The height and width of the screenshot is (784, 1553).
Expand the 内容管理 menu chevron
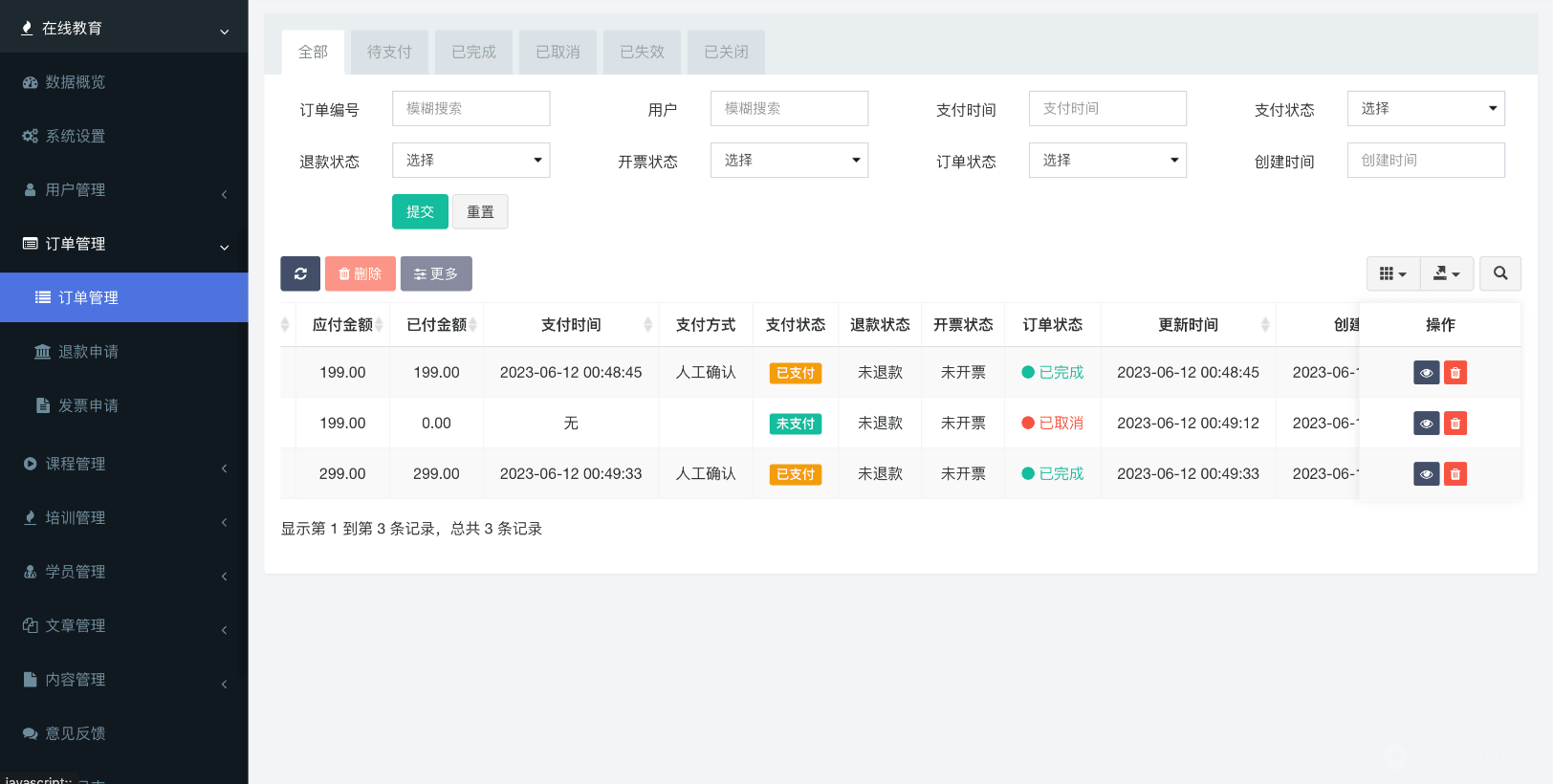click(x=225, y=684)
